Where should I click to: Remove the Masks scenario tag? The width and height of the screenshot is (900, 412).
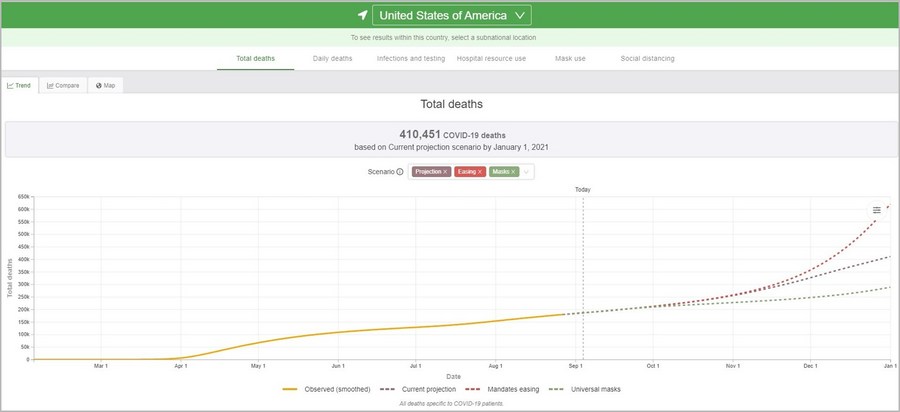coord(514,171)
